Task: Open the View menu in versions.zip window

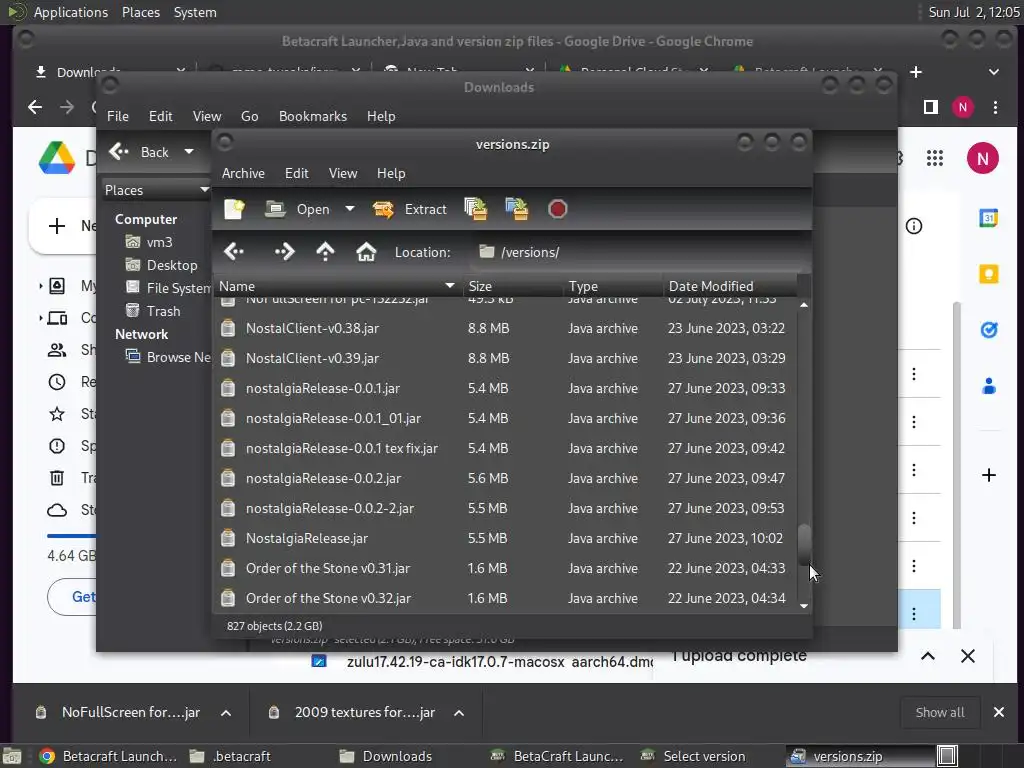Action: click(343, 173)
